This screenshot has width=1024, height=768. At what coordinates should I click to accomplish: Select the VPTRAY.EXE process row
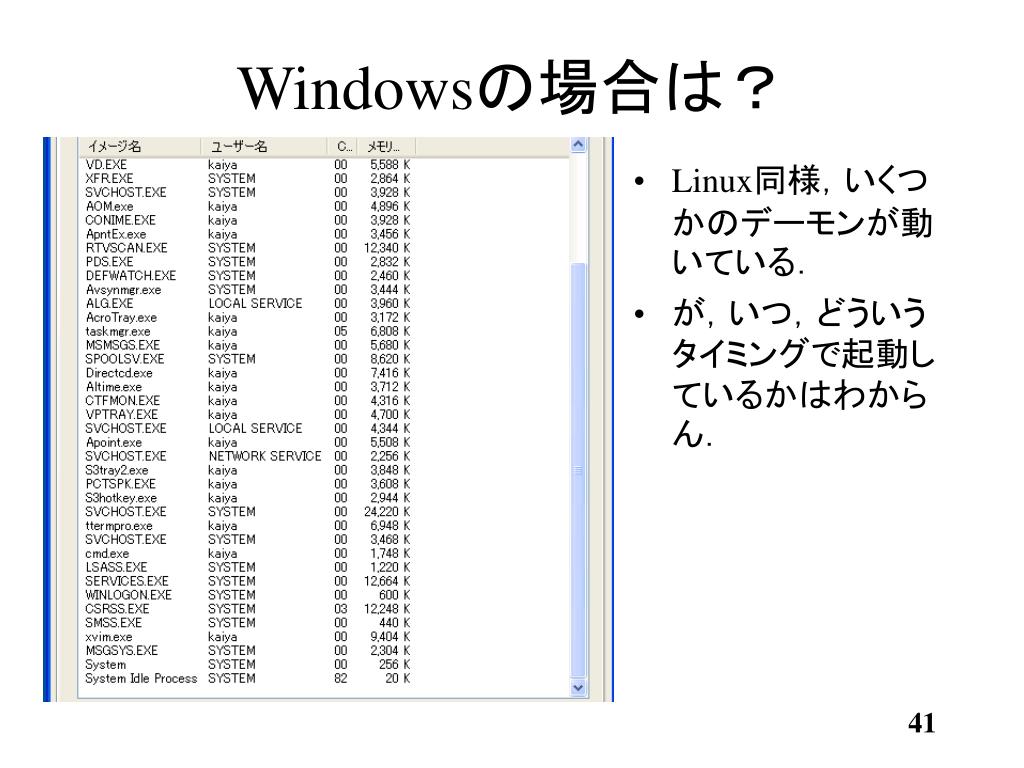248,415
